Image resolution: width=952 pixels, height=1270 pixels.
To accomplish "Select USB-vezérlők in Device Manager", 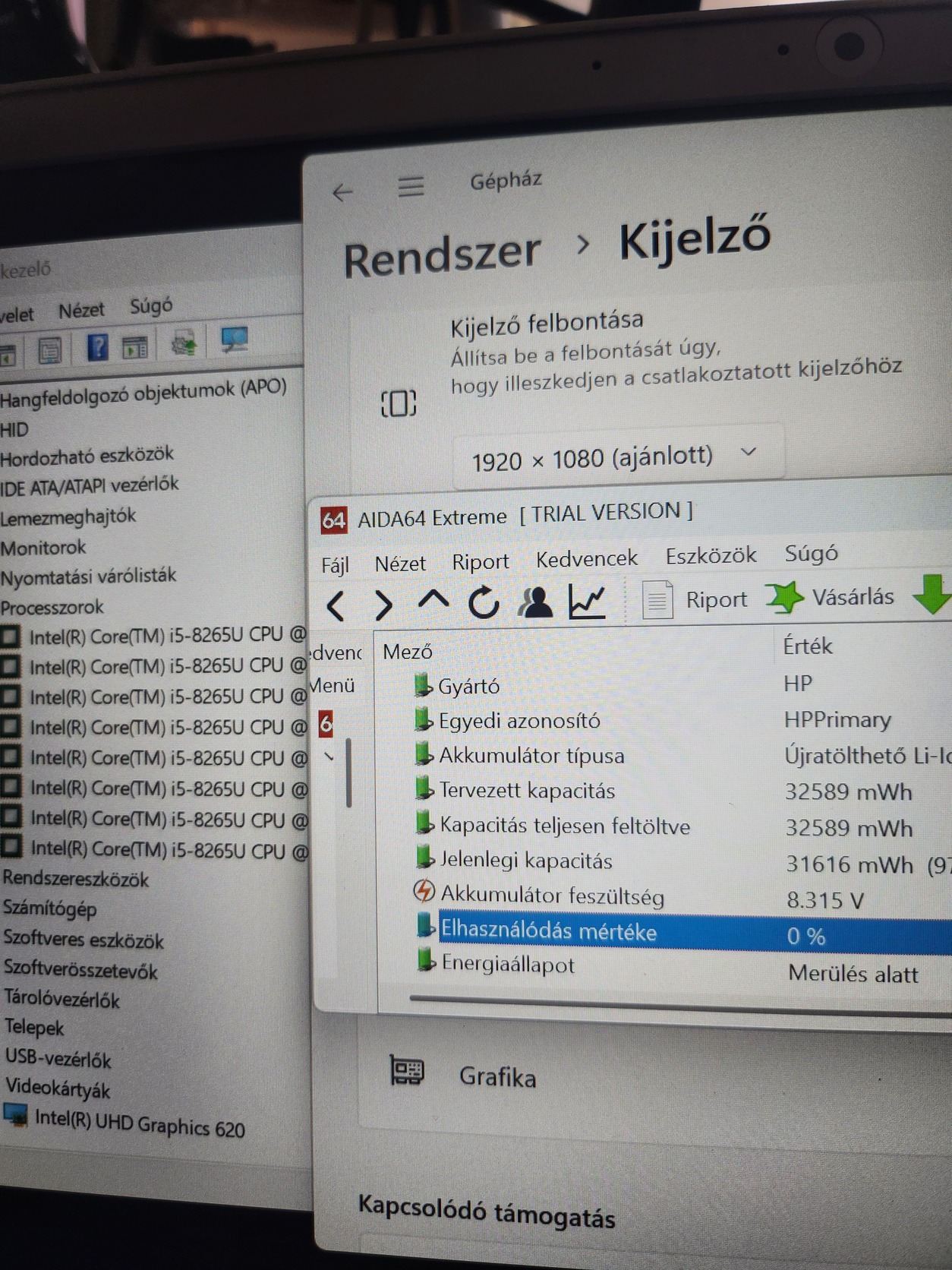I will 58,1058.
